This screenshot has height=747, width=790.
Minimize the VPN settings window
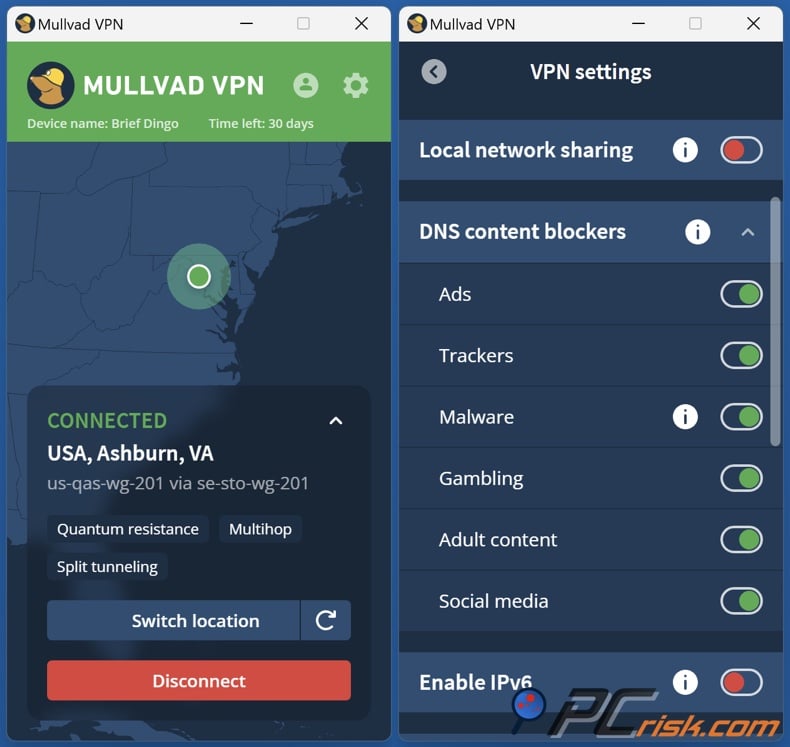coord(638,24)
